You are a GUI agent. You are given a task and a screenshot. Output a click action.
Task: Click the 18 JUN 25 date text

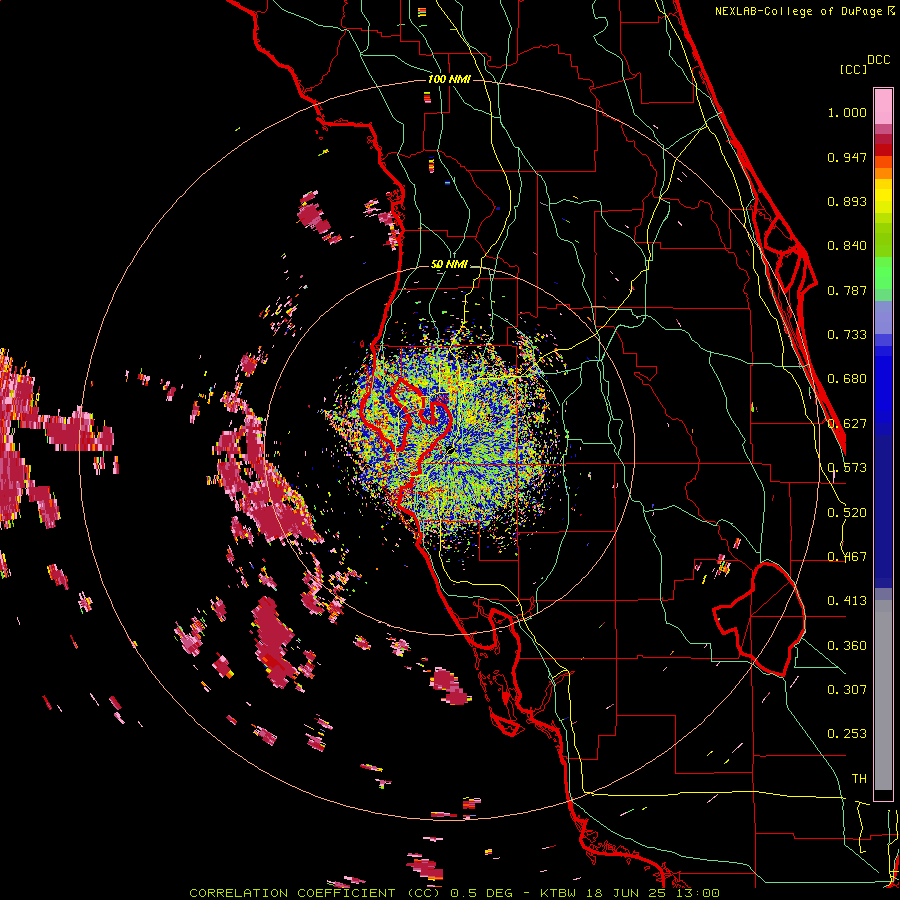(x=626, y=893)
